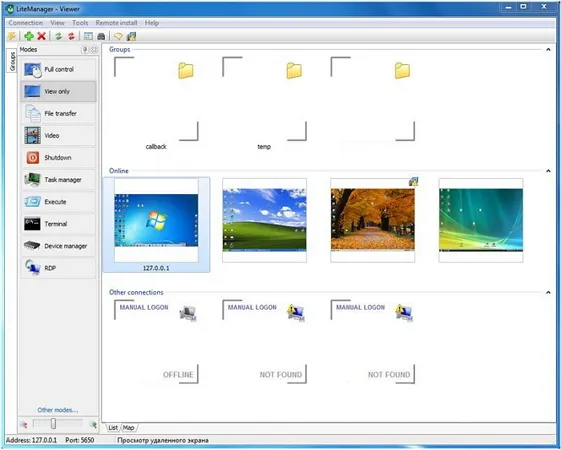Select File transfer mode
The height and width of the screenshot is (450, 561).
click(58, 113)
